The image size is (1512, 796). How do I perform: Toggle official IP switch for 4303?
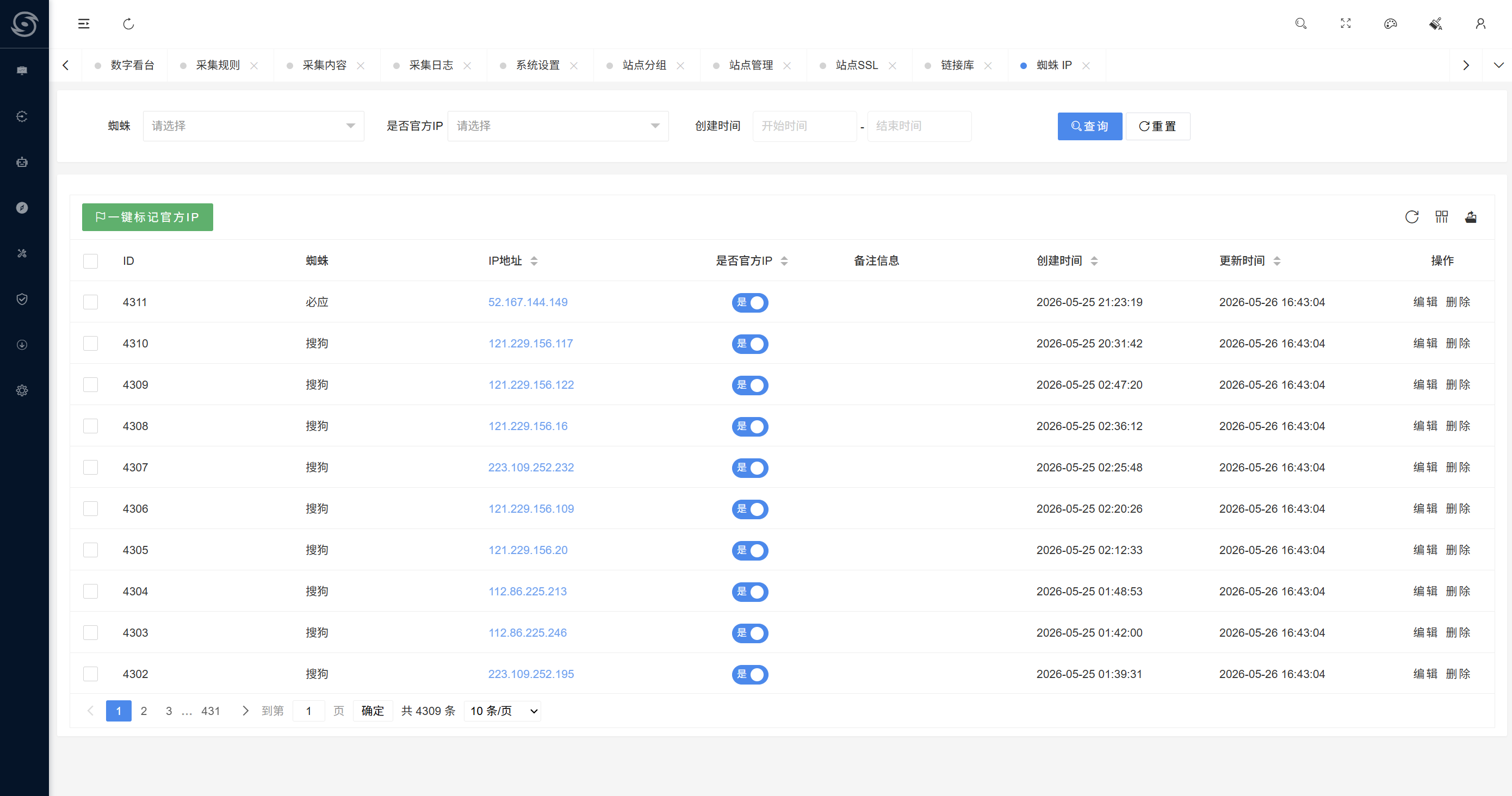[749, 633]
